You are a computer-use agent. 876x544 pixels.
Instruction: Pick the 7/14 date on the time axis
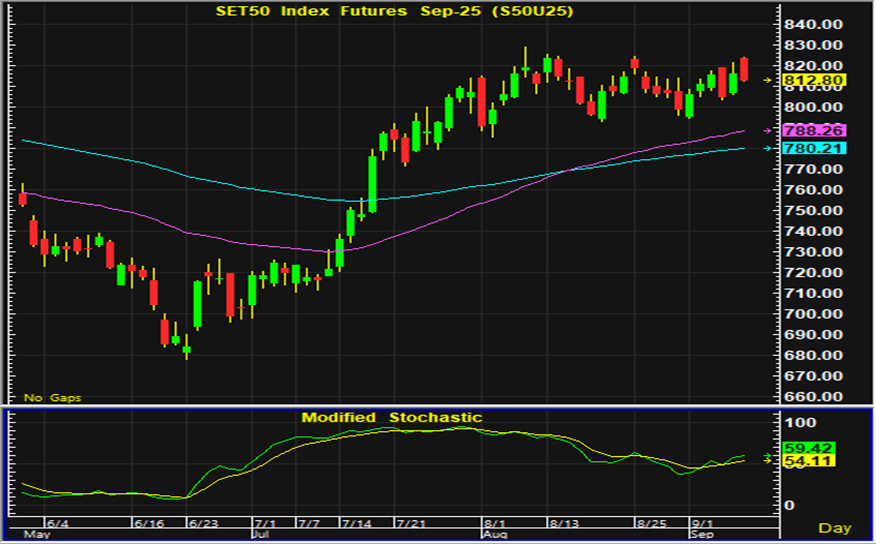point(356,523)
